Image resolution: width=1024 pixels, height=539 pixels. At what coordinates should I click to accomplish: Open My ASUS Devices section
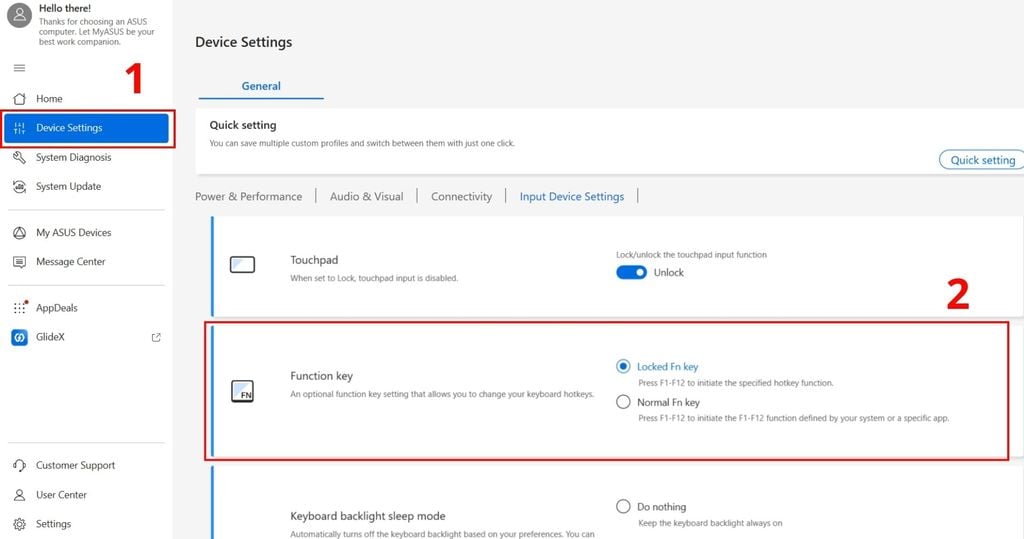(73, 233)
